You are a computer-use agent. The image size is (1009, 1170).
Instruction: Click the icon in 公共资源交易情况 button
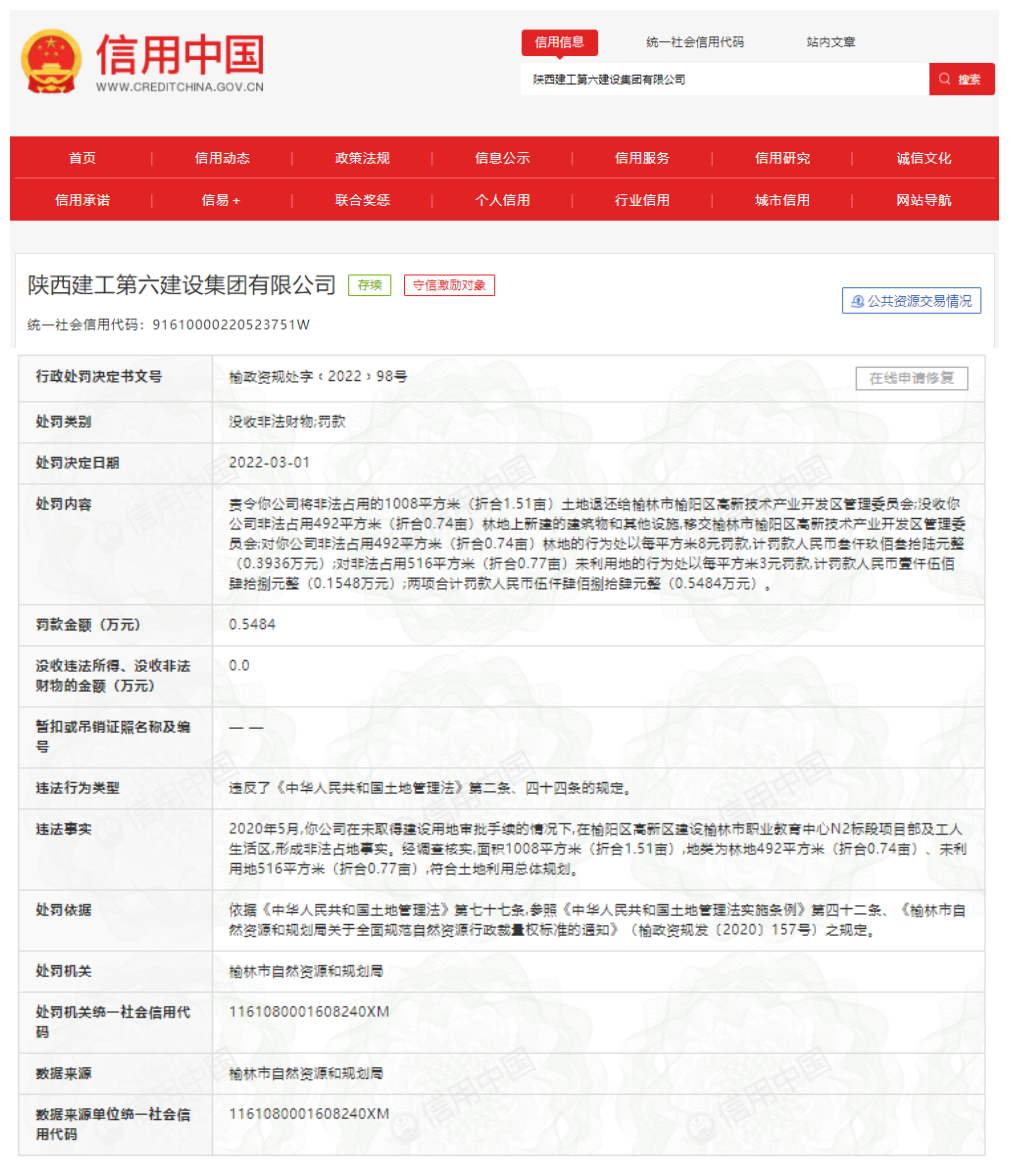(x=858, y=301)
